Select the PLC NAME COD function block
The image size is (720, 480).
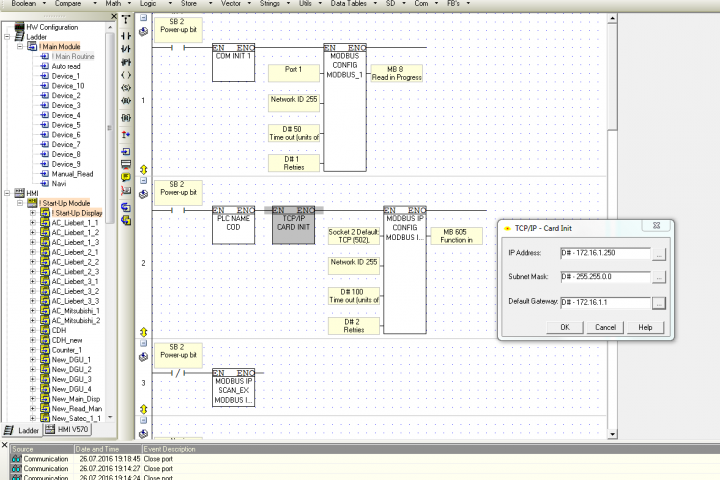pyautogui.click(x=233, y=225)
